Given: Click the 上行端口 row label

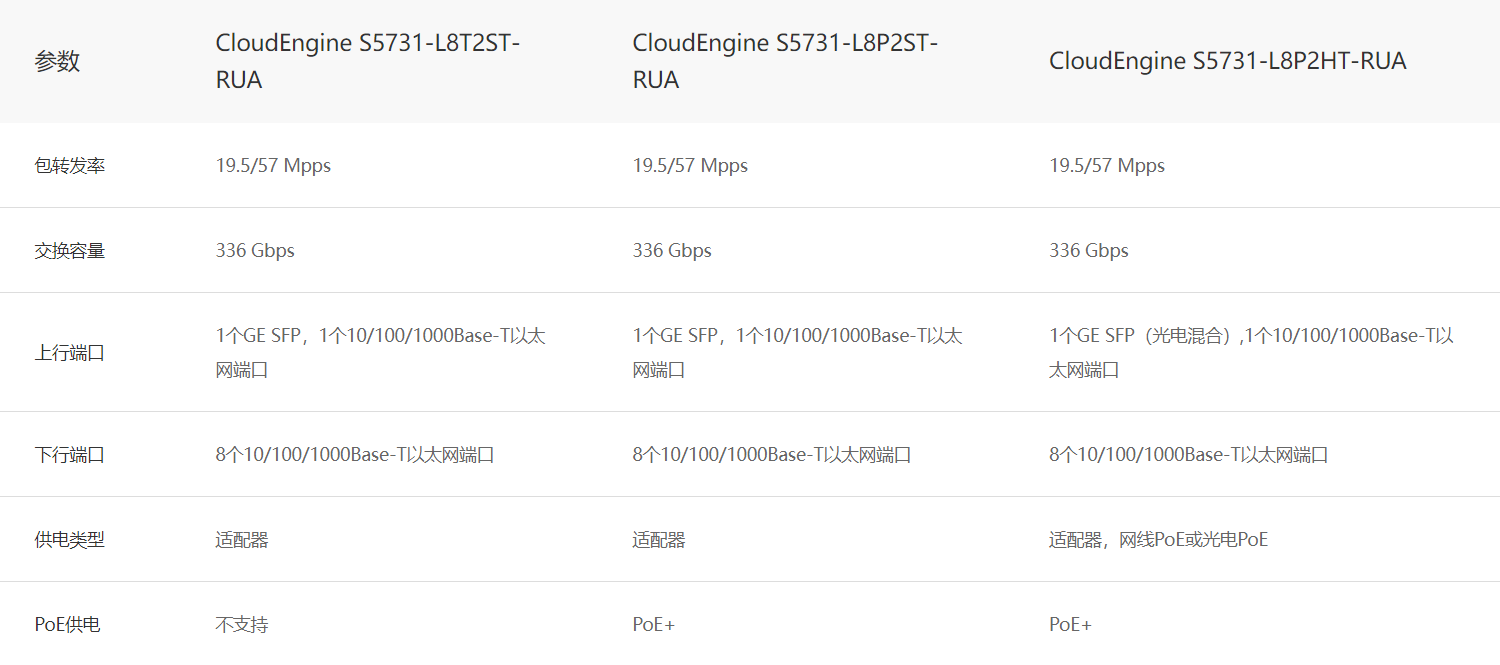Looking at the screenshot, I should pyautogui.click(x=69, y=353).
